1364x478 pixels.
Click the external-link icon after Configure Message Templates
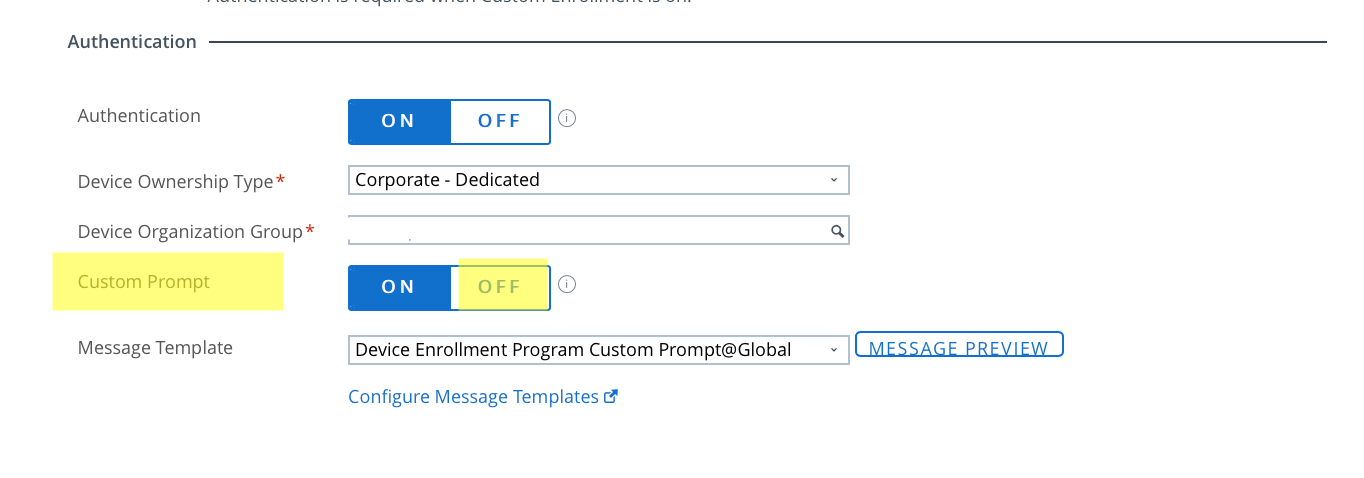point(611,396)
